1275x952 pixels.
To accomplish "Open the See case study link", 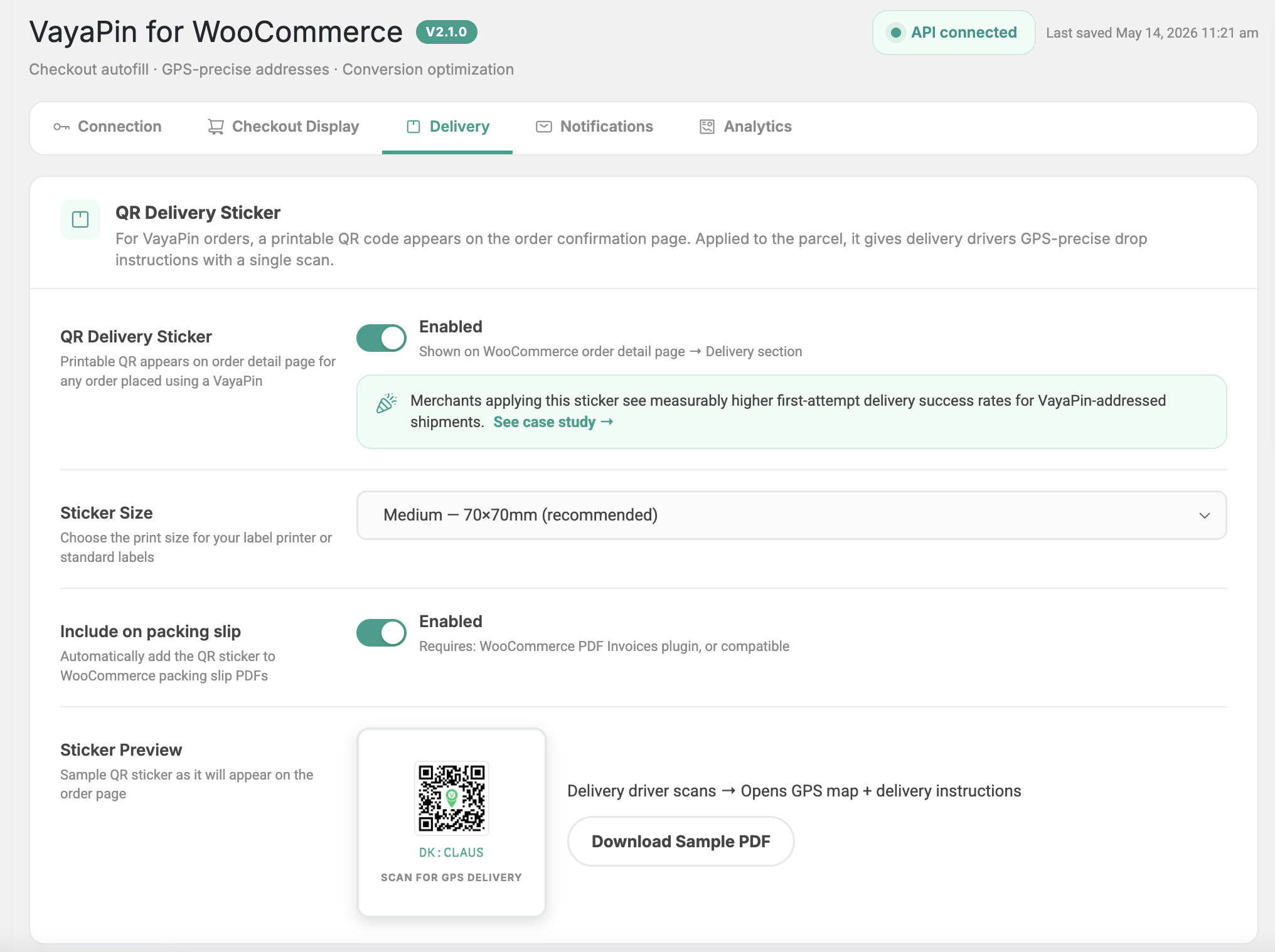I will 553,422.
